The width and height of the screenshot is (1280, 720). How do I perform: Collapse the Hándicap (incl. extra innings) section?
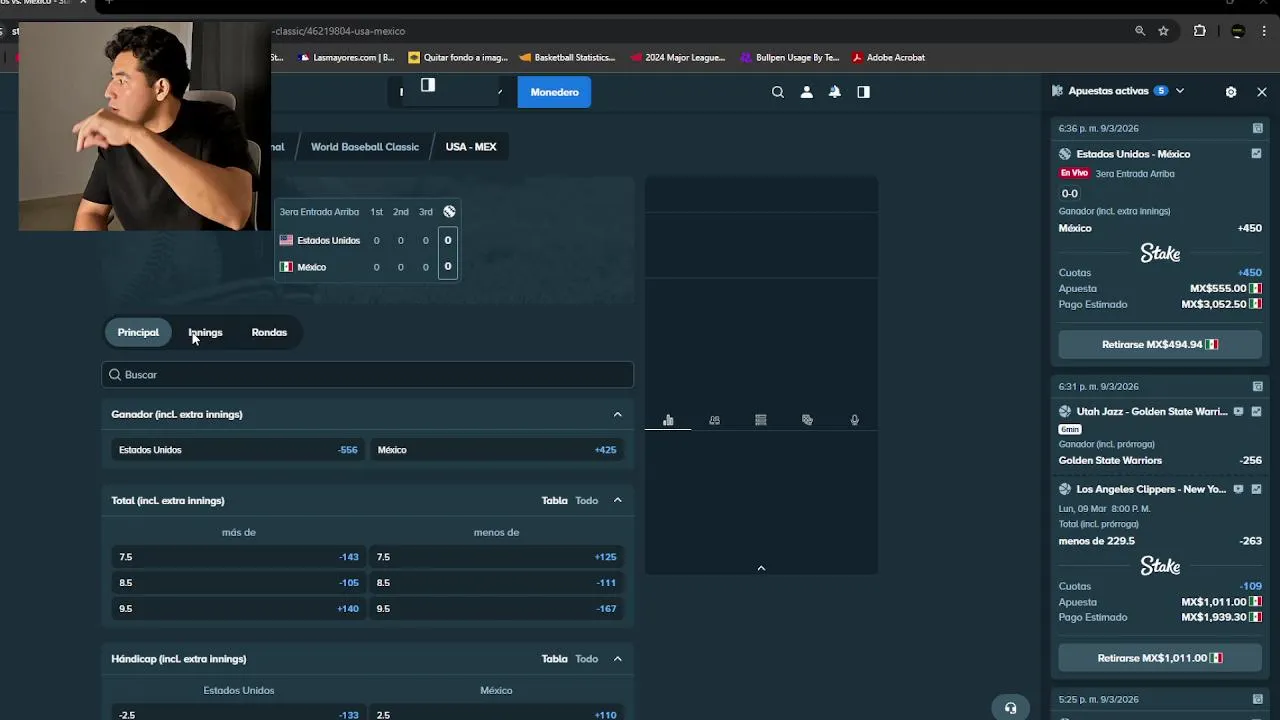[617, 658]
